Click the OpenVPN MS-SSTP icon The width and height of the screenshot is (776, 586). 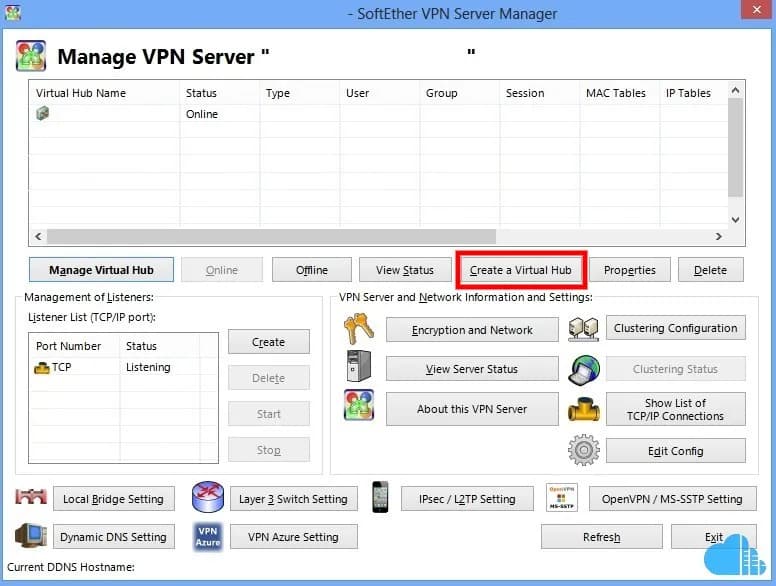[561, 497]
